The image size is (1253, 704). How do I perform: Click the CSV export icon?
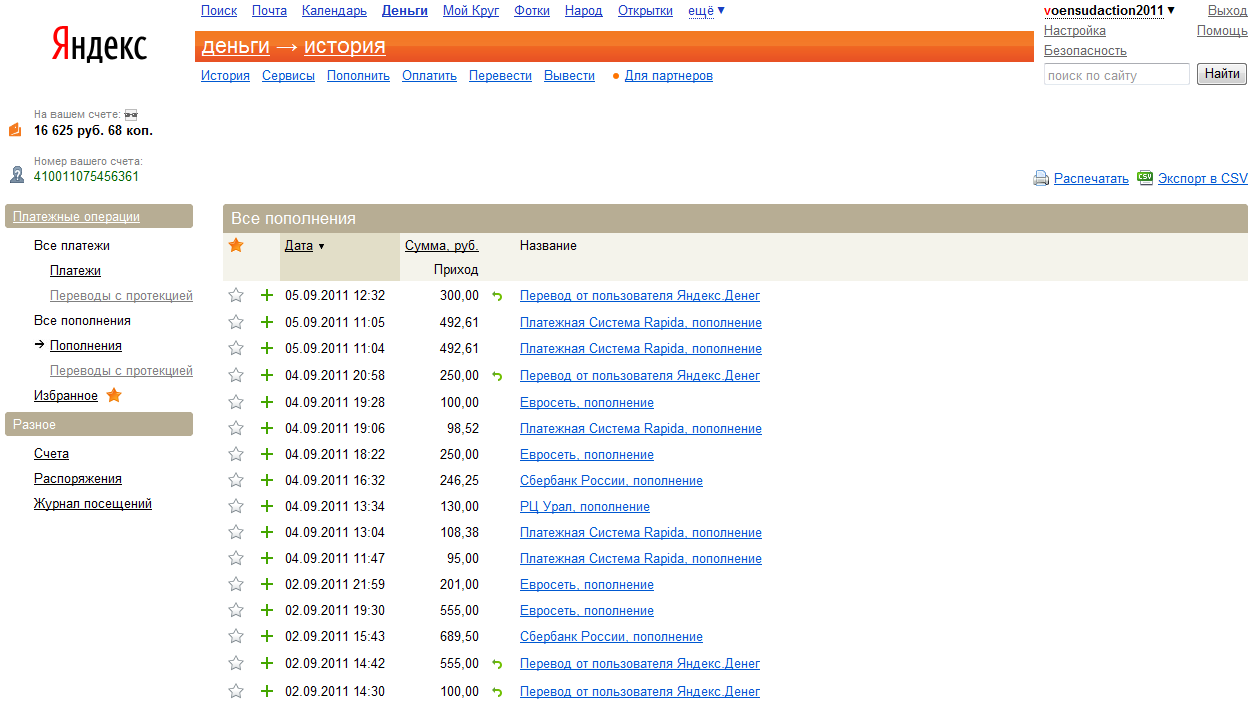point(1145,177)
